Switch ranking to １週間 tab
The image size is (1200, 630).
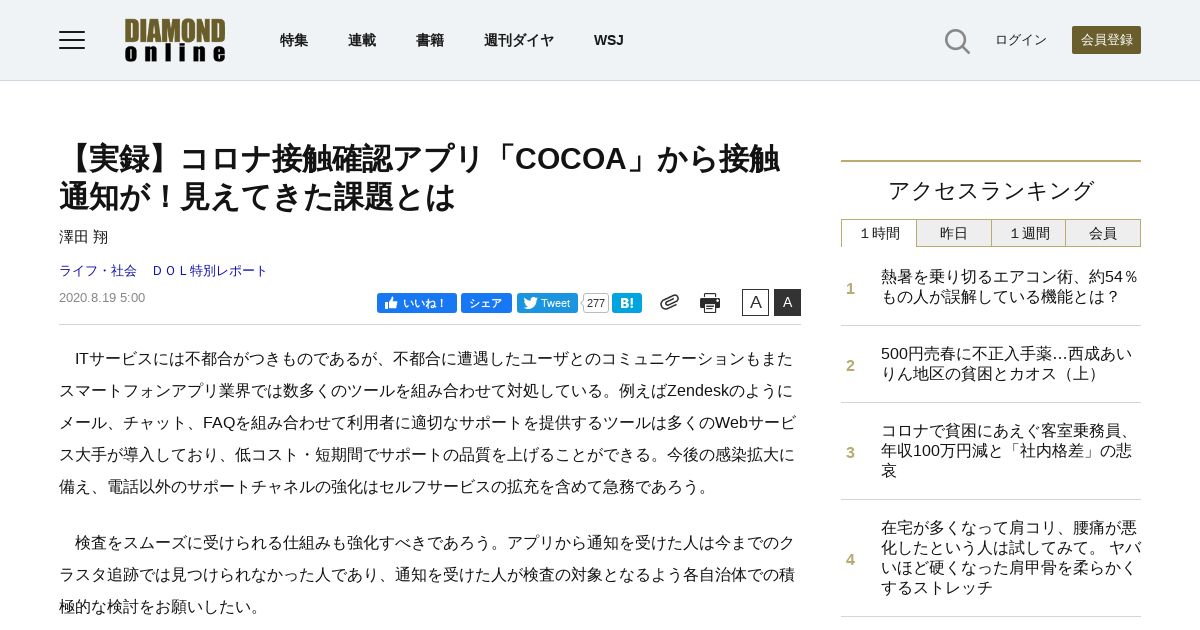pos(1029,233)
